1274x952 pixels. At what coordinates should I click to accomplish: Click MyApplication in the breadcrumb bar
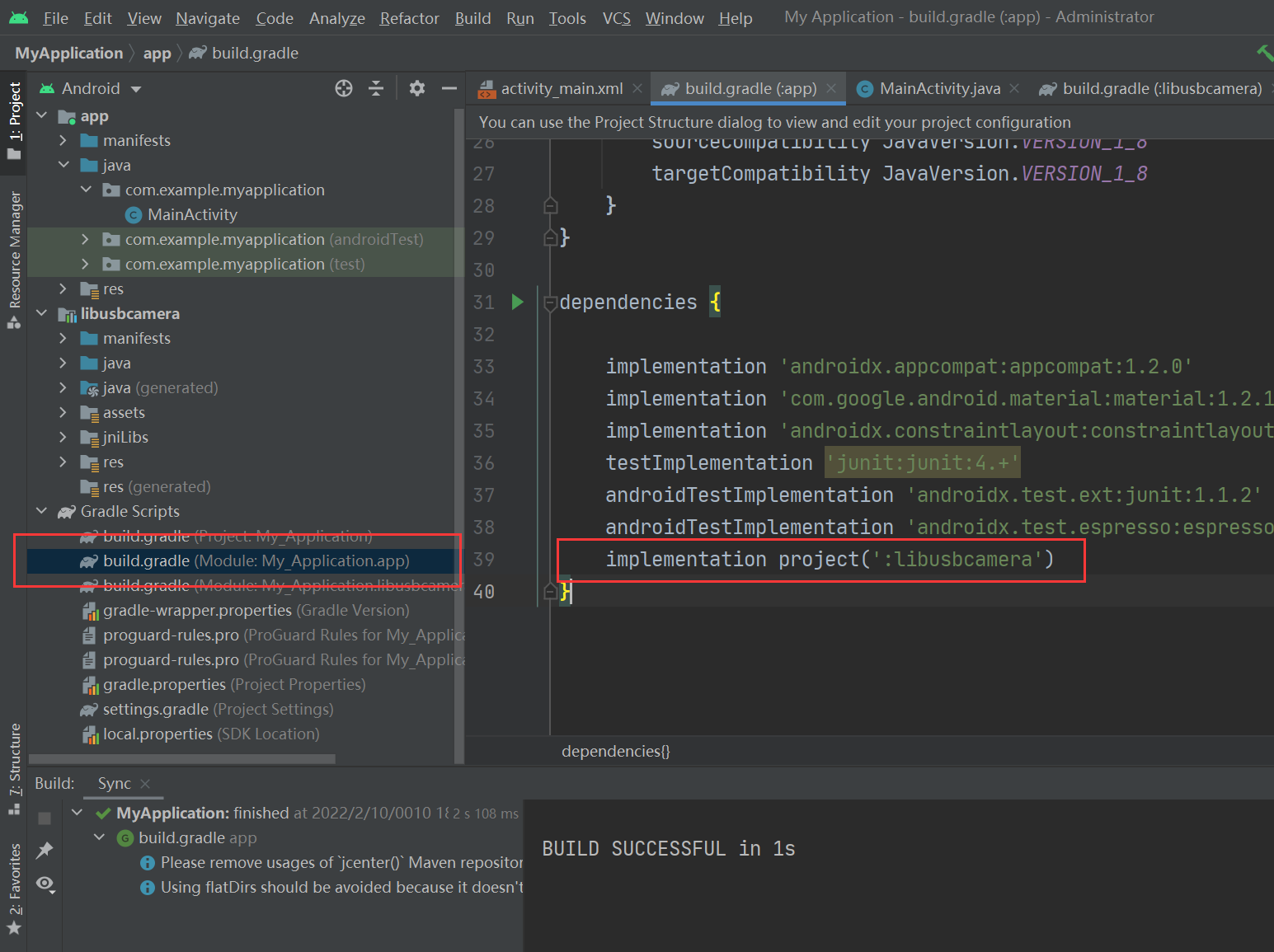tap(69, 54)
